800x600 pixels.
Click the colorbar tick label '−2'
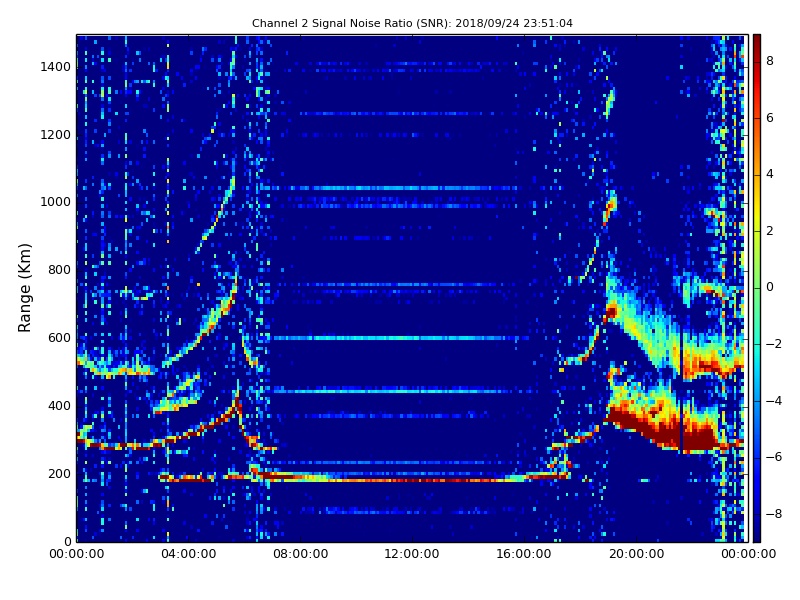click(x=774, y=344)
